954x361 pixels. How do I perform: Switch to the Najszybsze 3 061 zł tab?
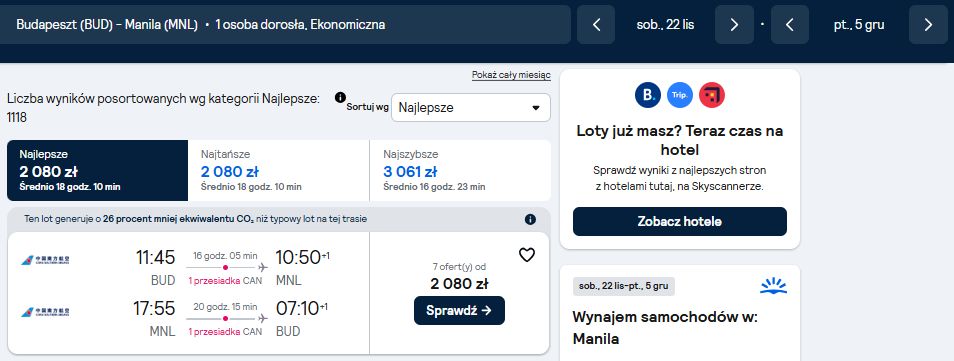[x=460, y=170]
